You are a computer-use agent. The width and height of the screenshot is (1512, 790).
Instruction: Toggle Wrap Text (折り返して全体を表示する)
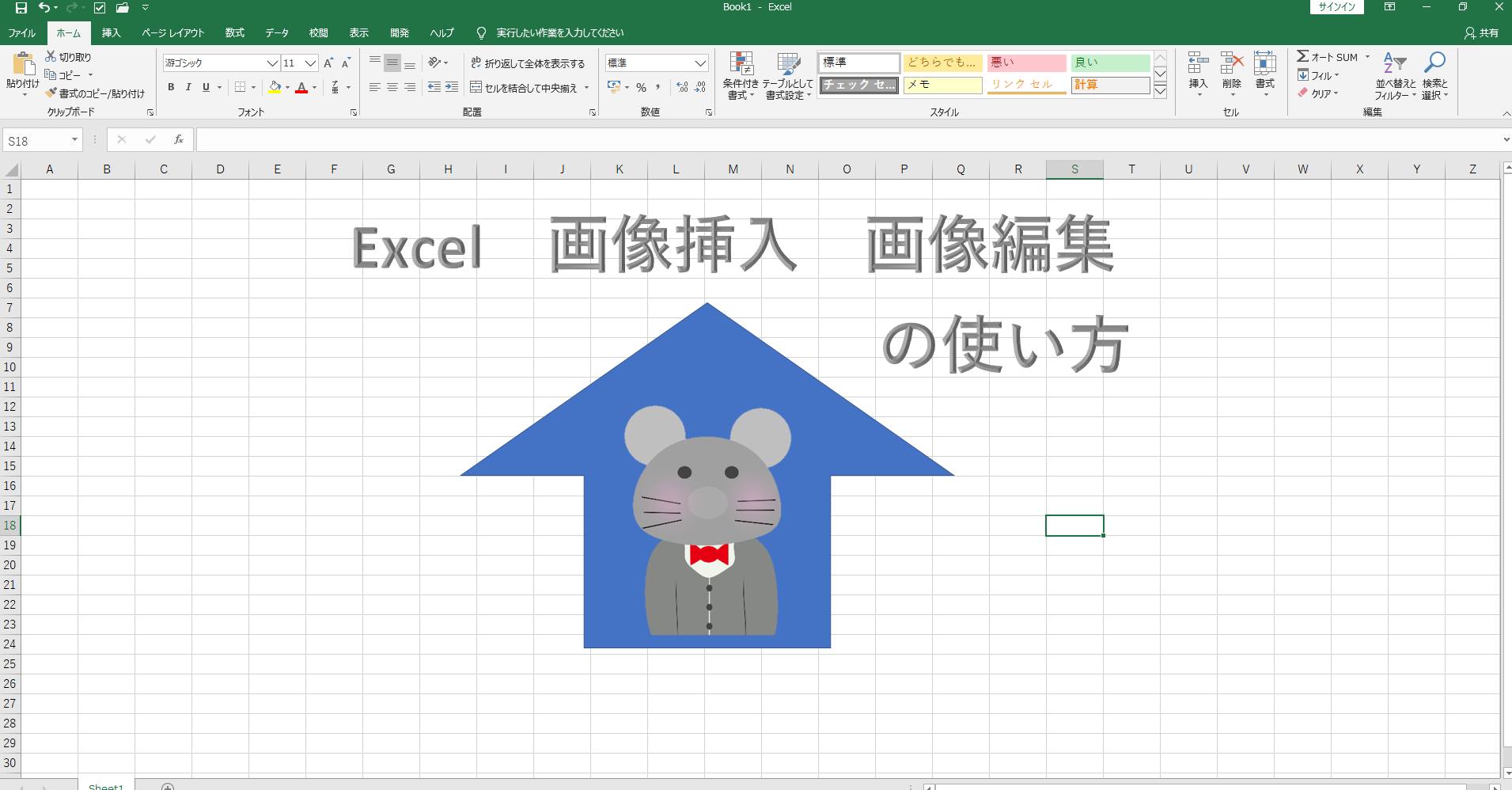tap(528, 63)
